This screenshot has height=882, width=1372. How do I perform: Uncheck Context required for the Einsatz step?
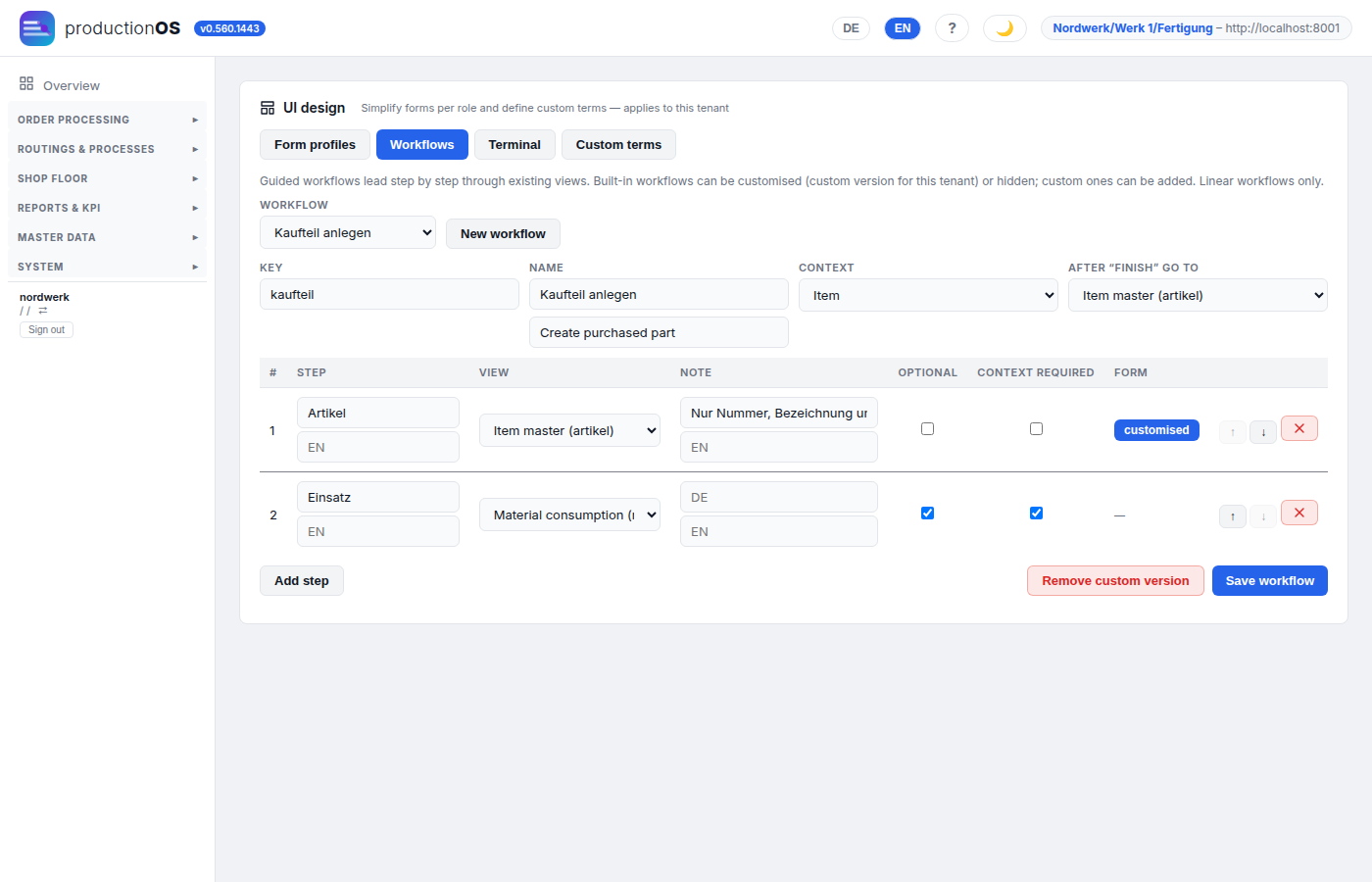click(1036, 514)
